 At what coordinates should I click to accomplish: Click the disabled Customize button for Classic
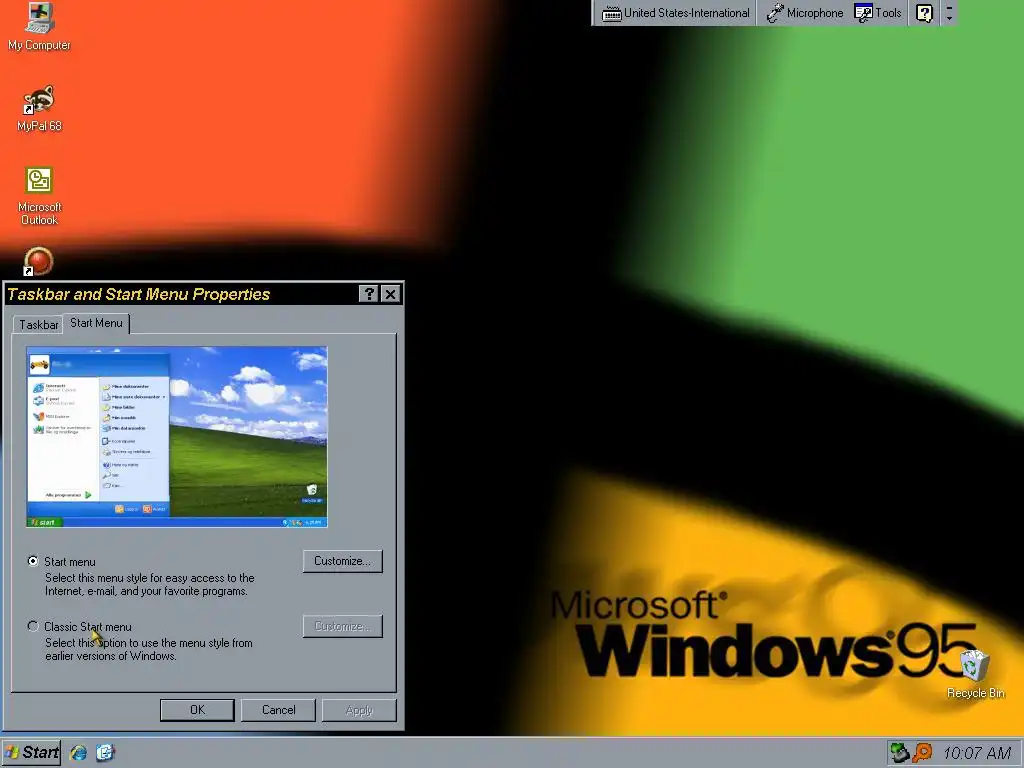tap(342, 626)
